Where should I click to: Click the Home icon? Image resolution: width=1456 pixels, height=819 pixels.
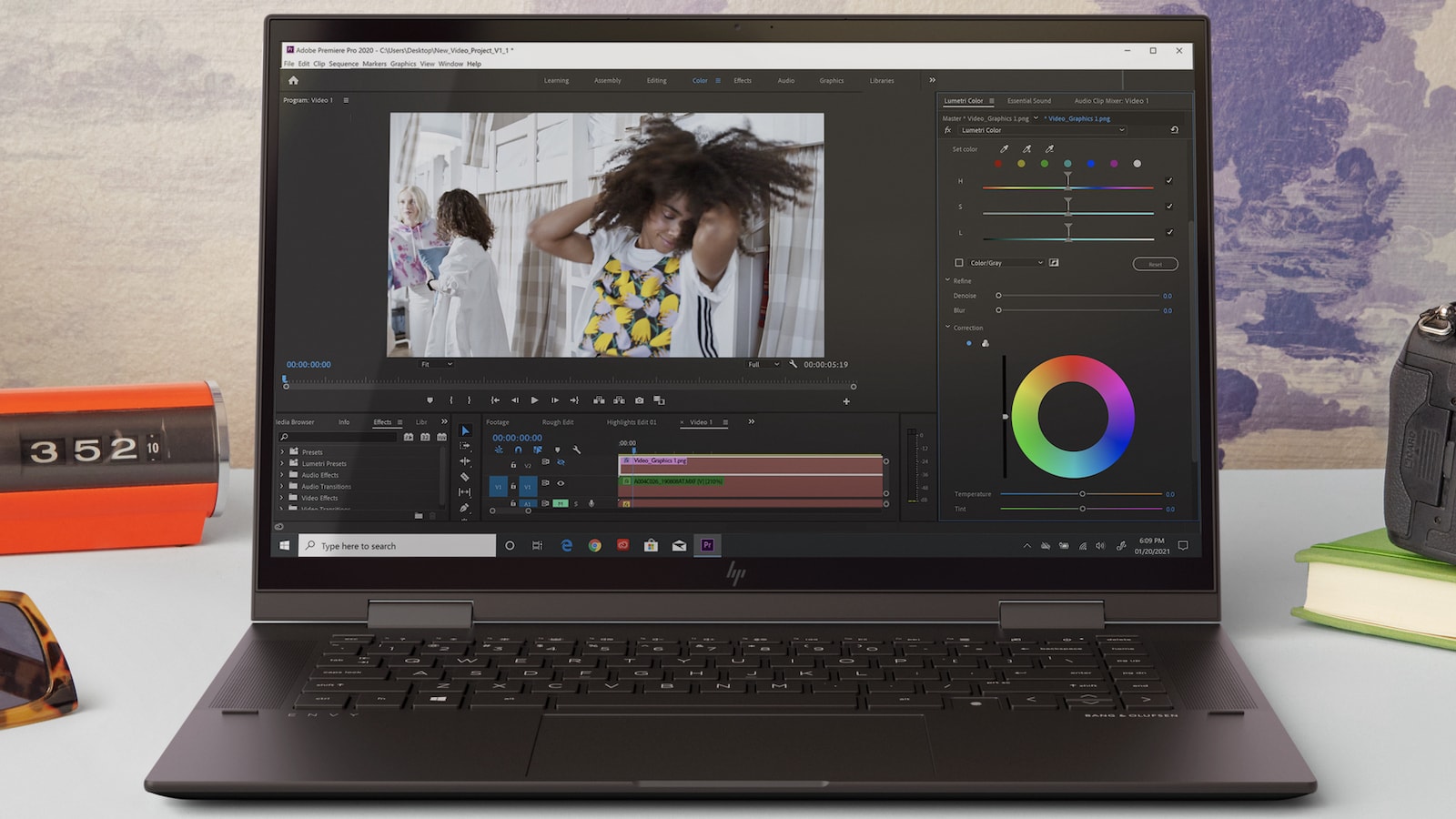click(293, 81)
